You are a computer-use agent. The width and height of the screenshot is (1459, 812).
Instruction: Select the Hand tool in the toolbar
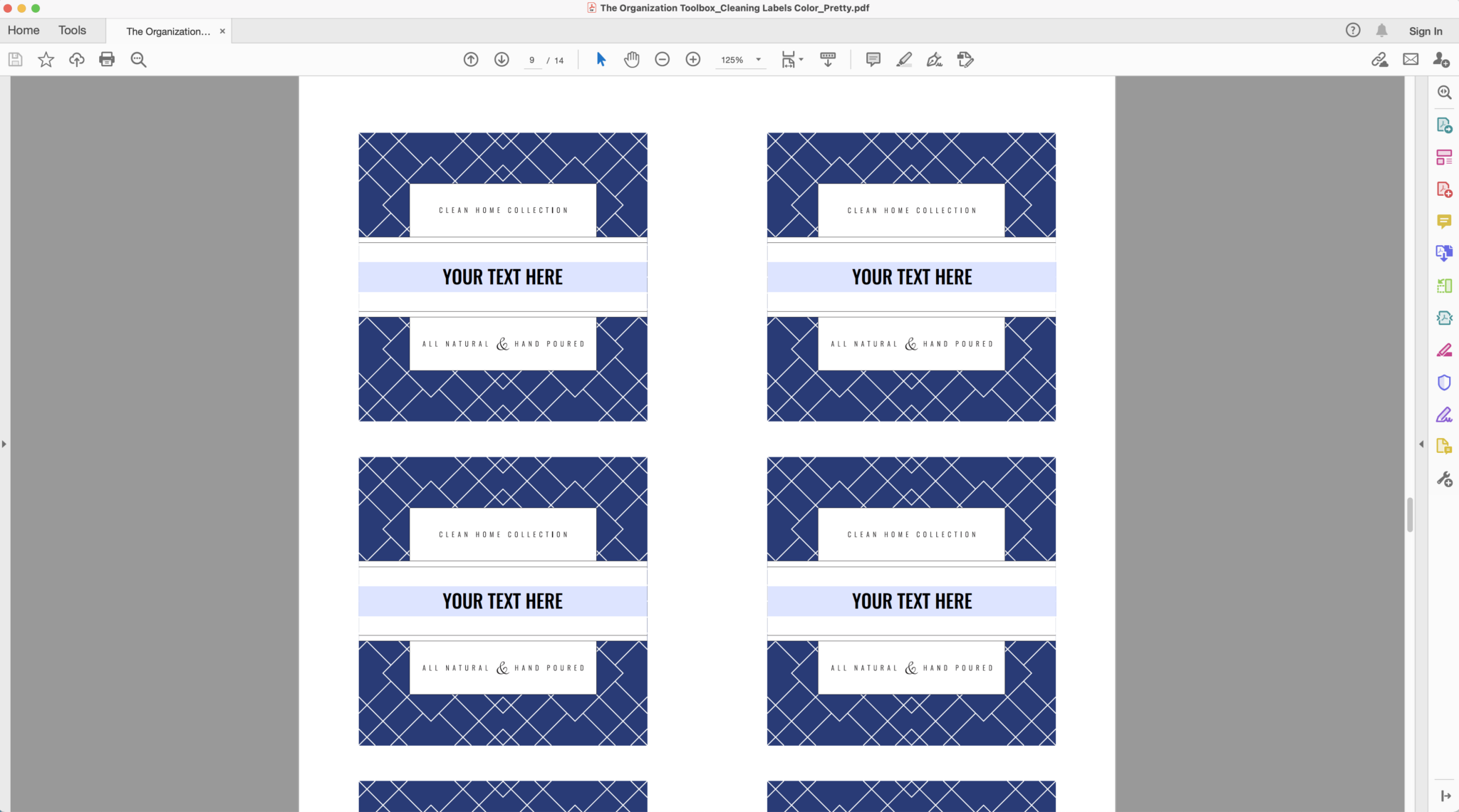point(632,59)
